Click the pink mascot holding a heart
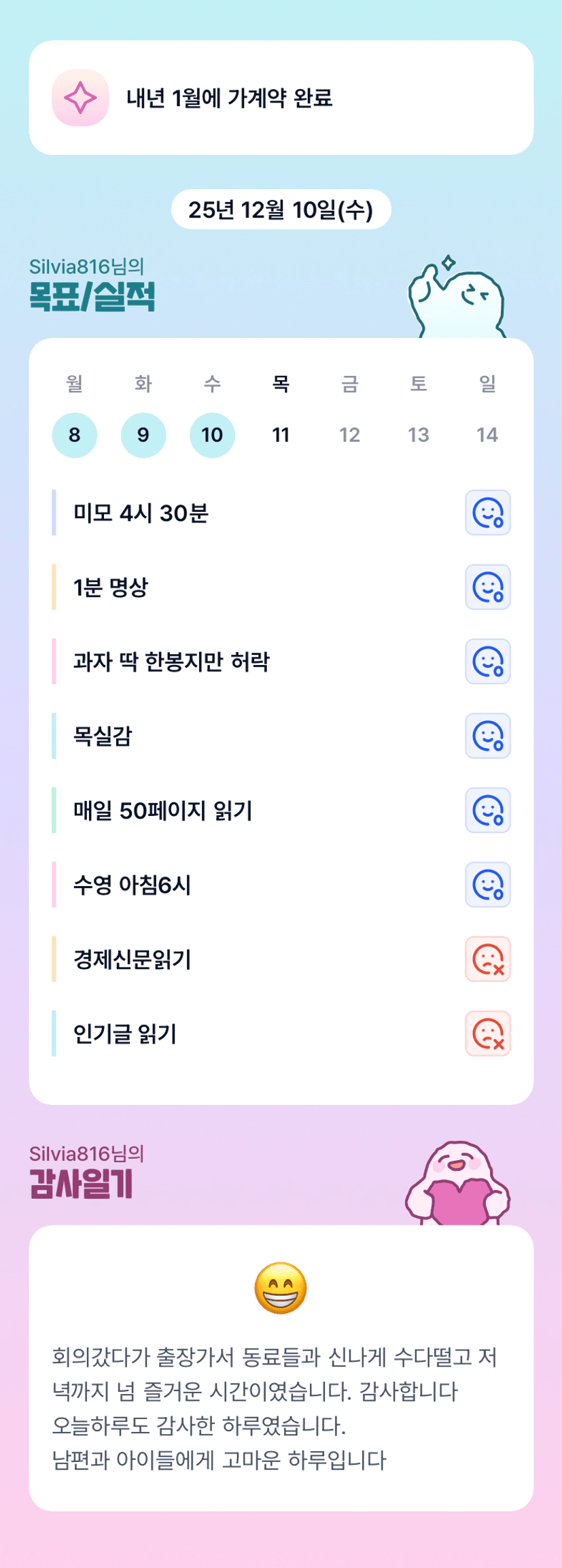 click(458, 1184)
